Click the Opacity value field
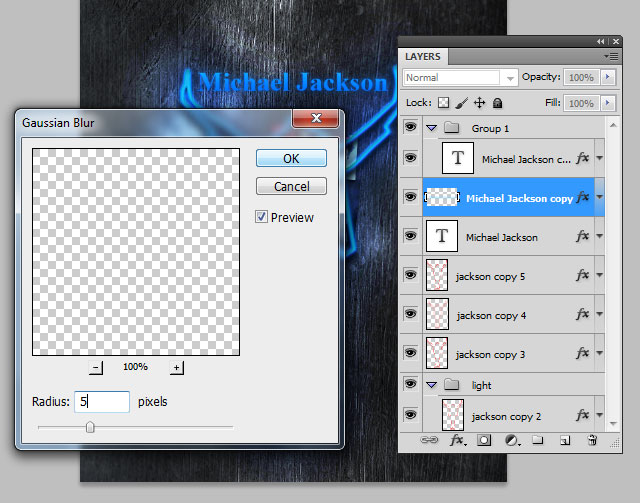 [x=582, y=77]
